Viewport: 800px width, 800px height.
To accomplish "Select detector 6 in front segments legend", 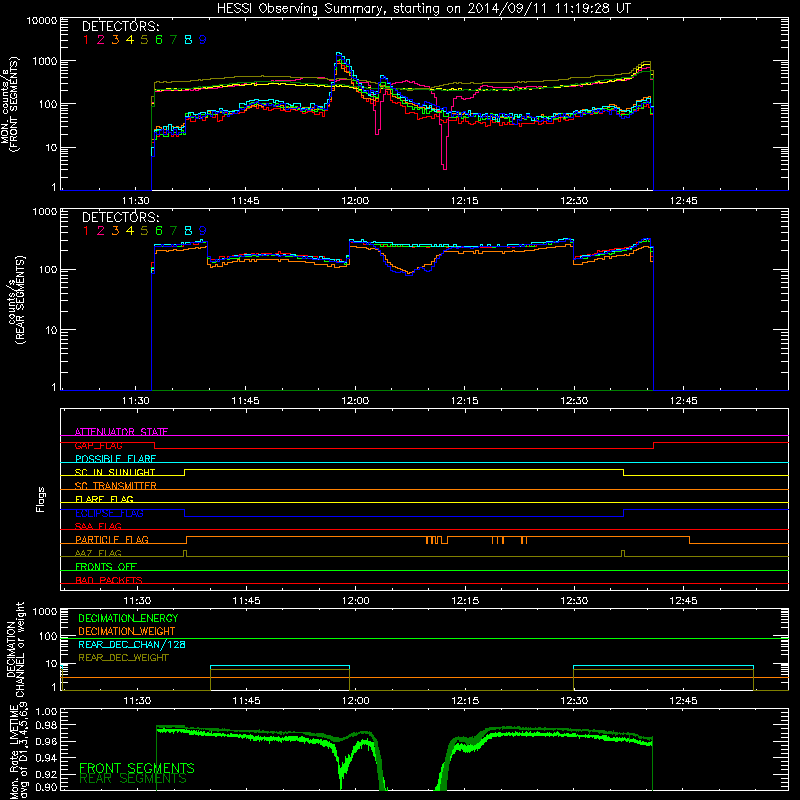I will [x=159, y=40].
